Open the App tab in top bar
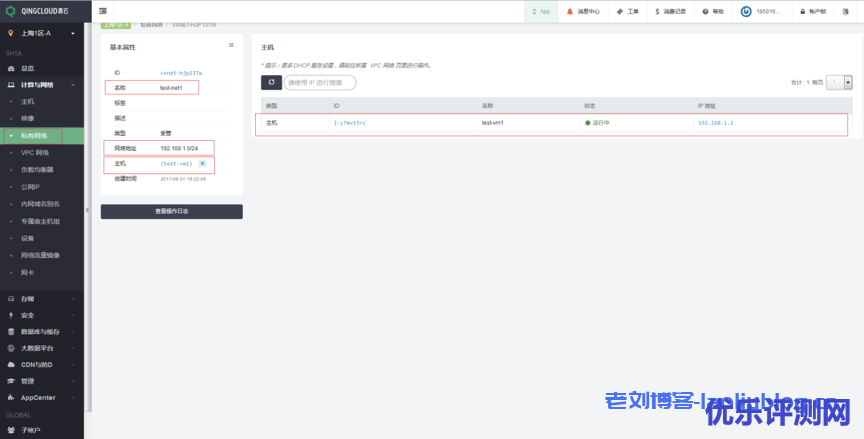The width and height of the screenshot is (864, 439). pos(541,12)
